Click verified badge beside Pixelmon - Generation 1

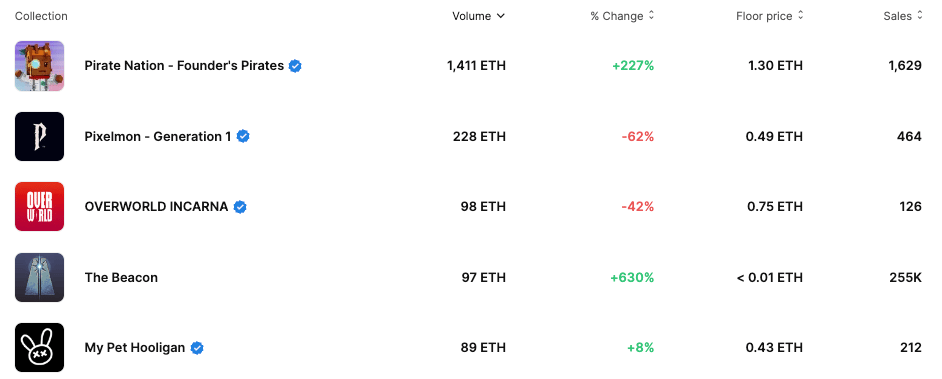tap(243, 136)
